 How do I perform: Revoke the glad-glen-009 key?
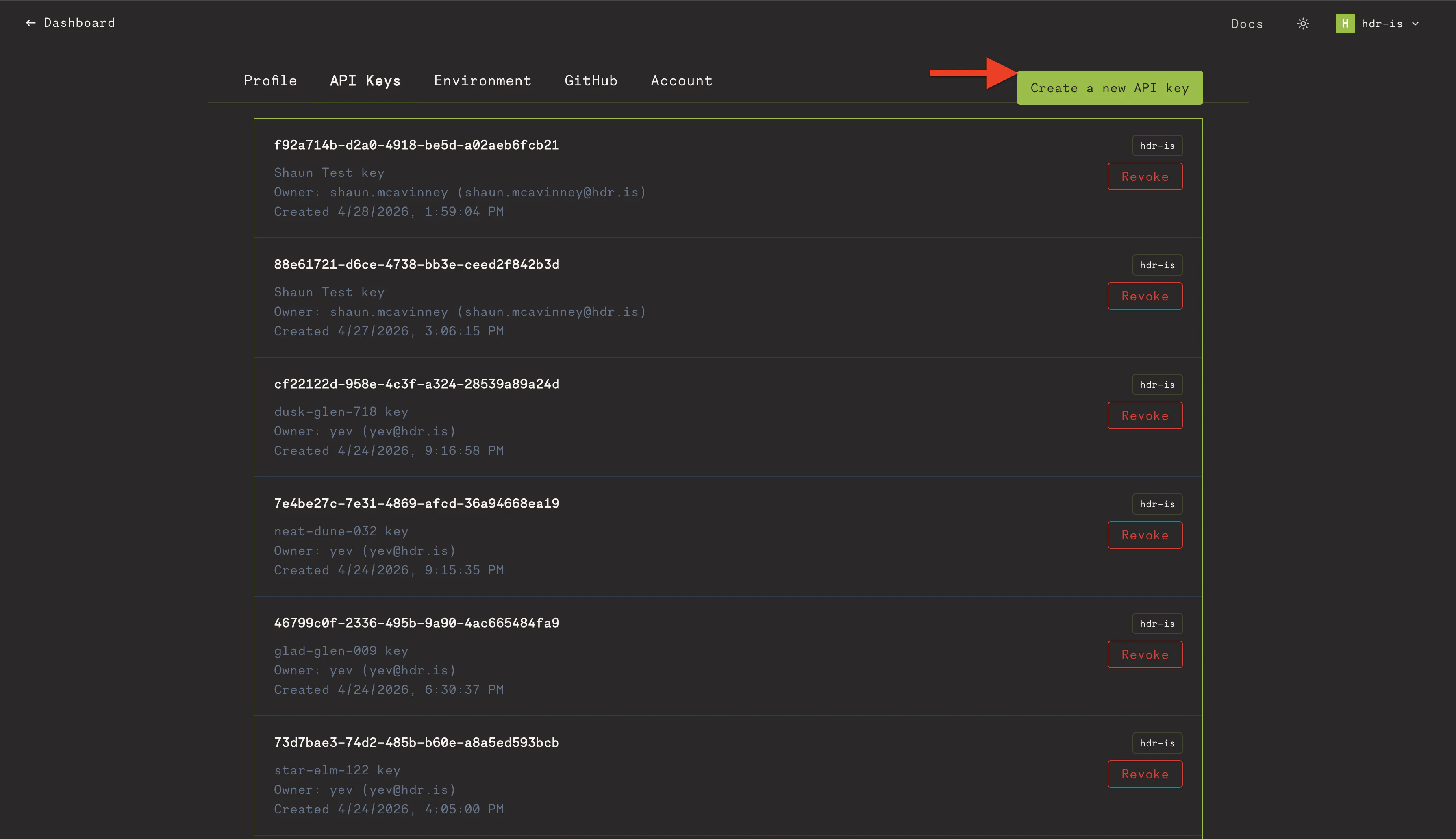(x=1145, y=654)
